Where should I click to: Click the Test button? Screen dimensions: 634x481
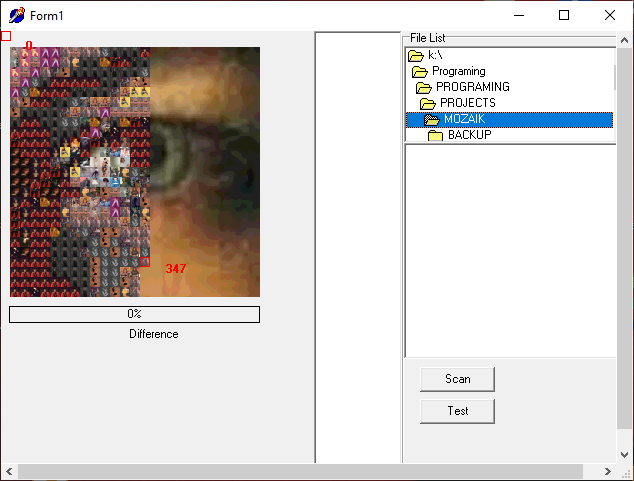click(457, 411)
